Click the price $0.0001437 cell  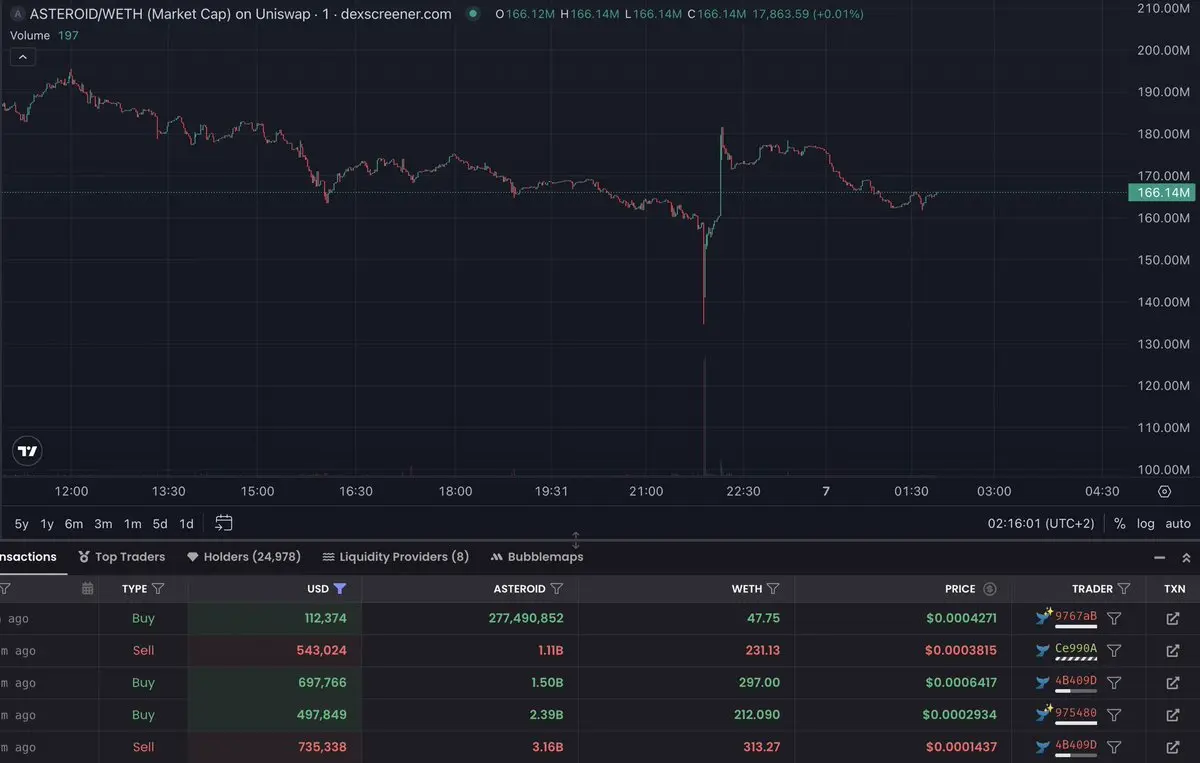(961, 747)
